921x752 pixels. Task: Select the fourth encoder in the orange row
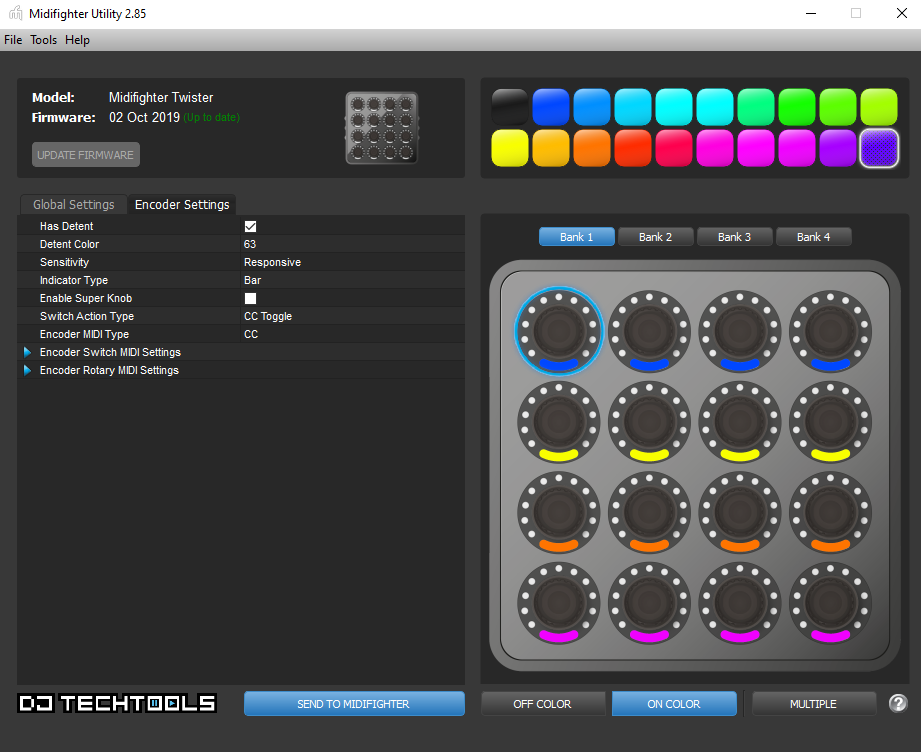[830, 512]
